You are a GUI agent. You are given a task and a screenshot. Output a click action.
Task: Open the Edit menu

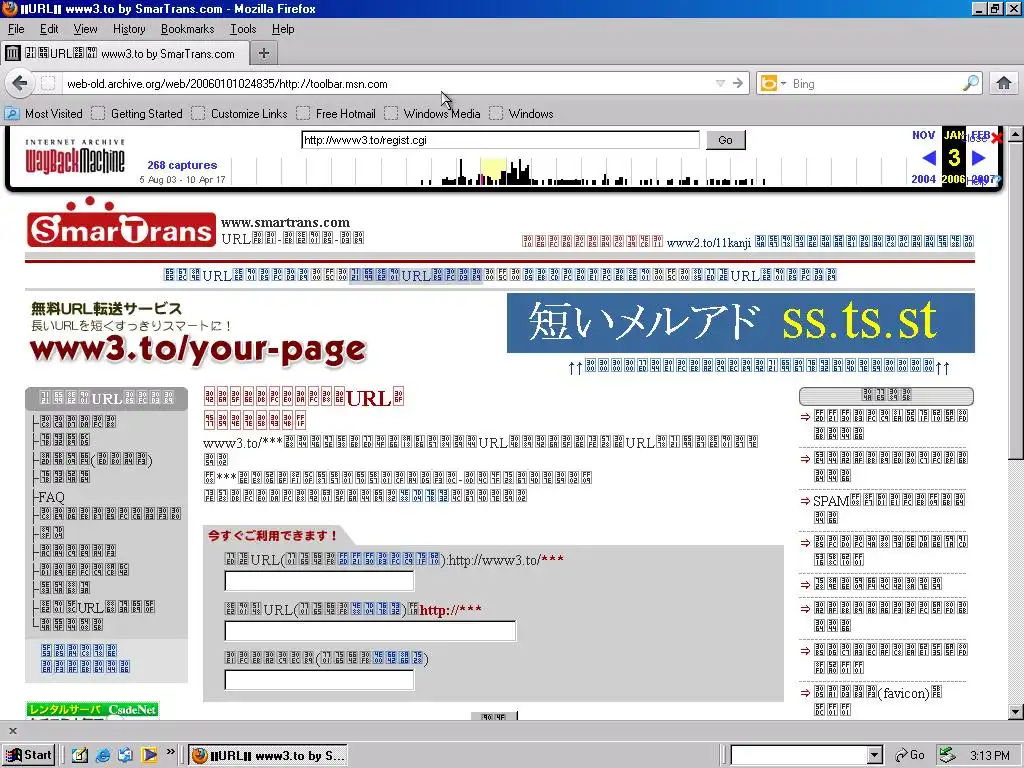pyautogui.click(x=49, y=29)
